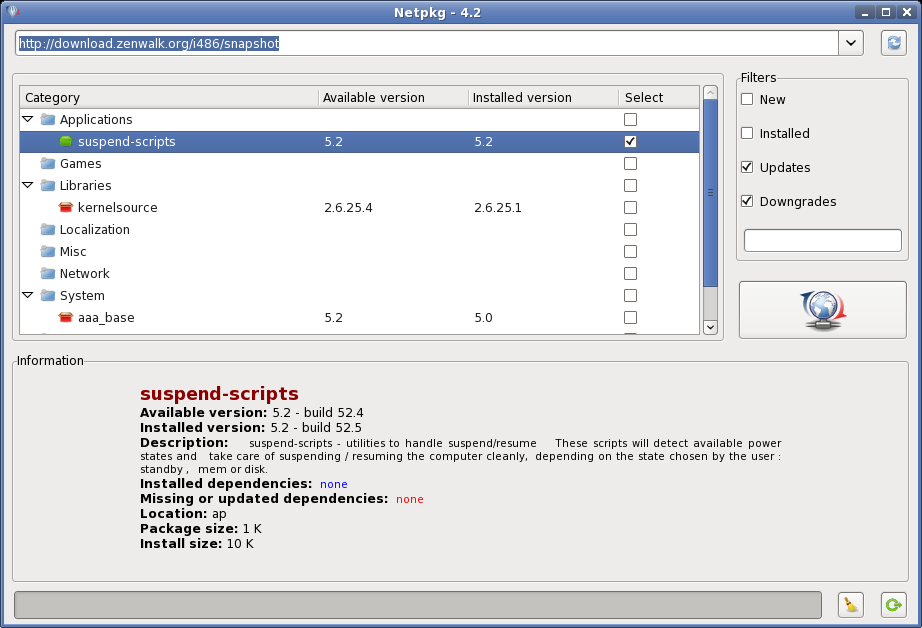The width and height of the screenshot is (922, 628).
Task: Tick the Network category select box
Action: pyautogui.click(x=630, y=273)
